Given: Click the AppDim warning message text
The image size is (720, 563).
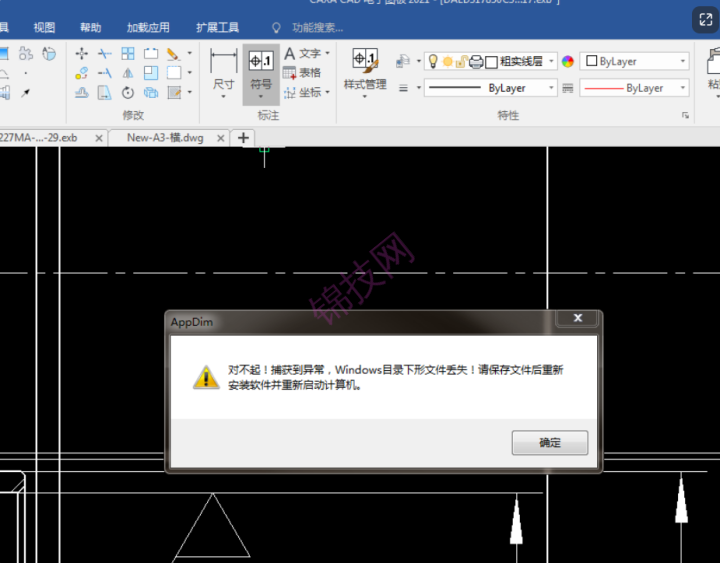Looking at the screenshot, I should tap(395, 377).
